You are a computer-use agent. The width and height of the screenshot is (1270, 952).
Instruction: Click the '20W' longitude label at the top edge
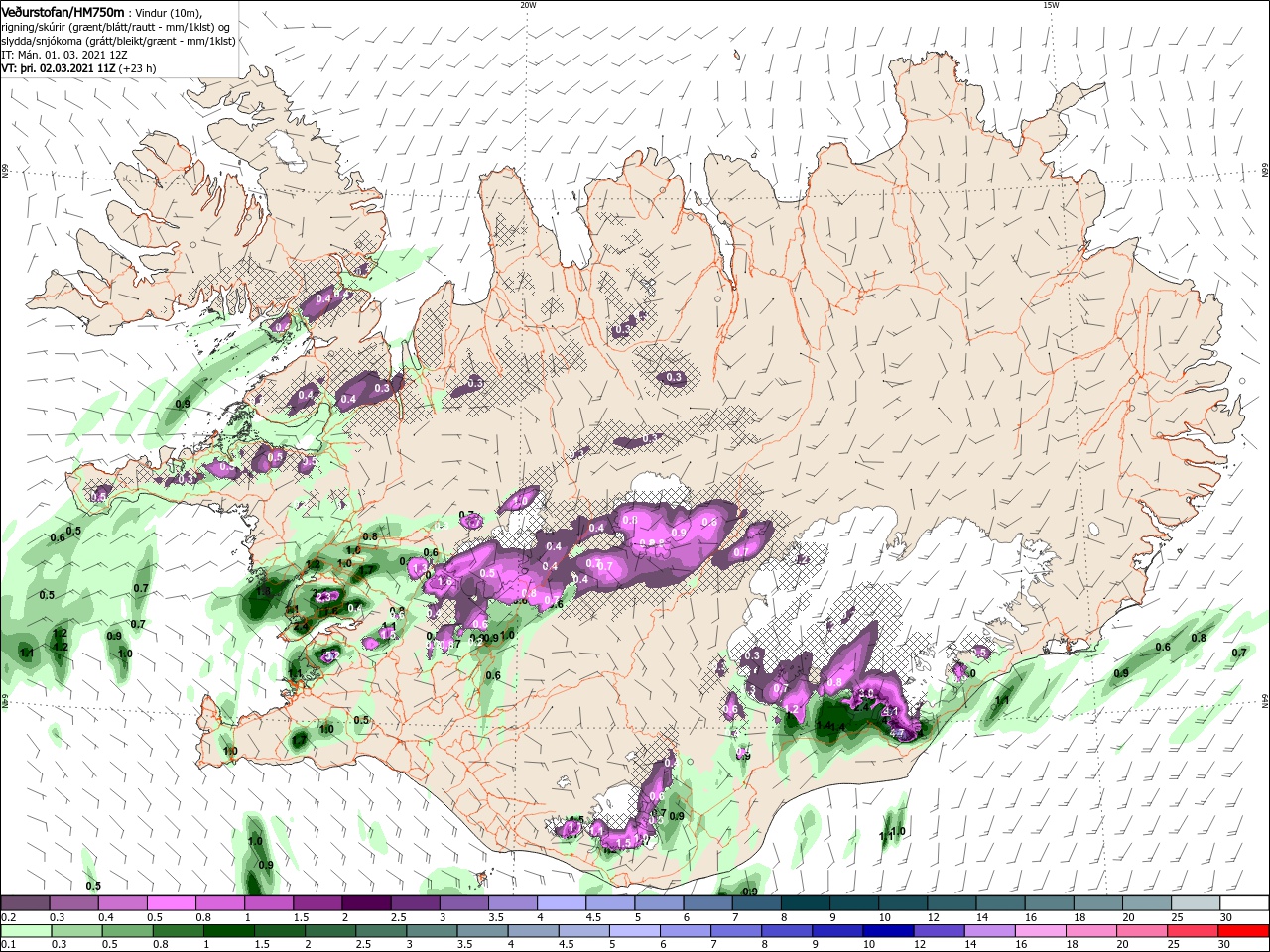528,5
